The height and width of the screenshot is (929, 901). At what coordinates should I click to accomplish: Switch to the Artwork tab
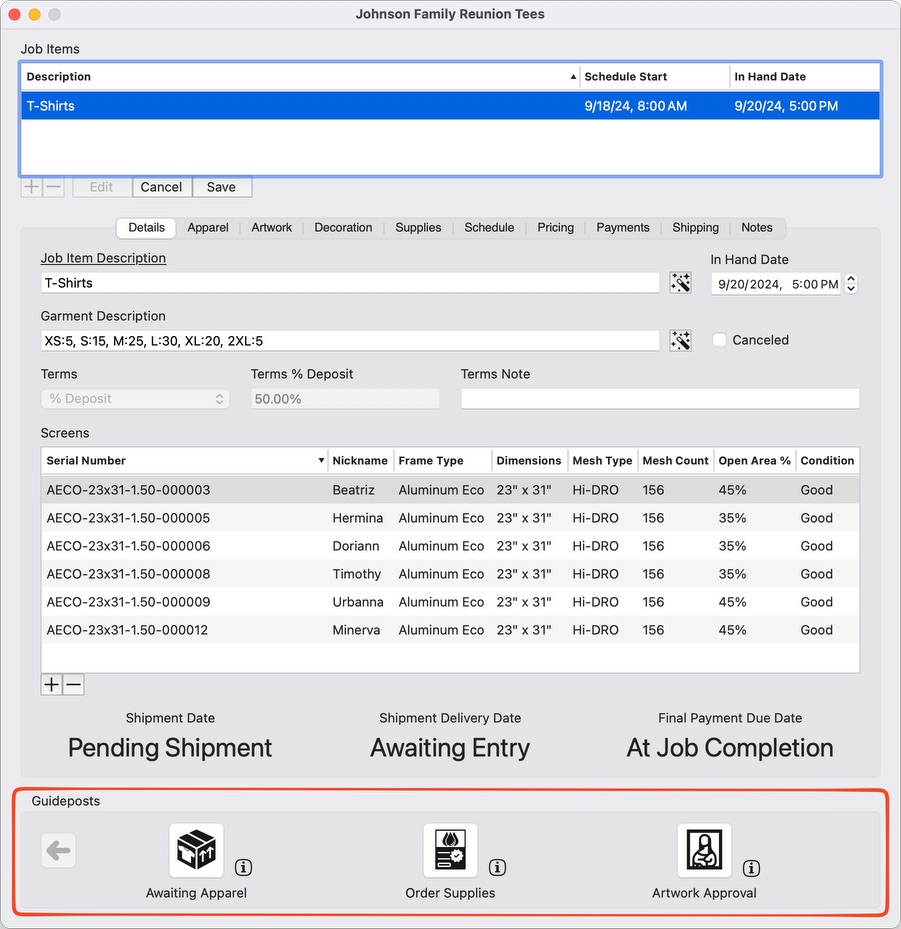click(271, 228)
